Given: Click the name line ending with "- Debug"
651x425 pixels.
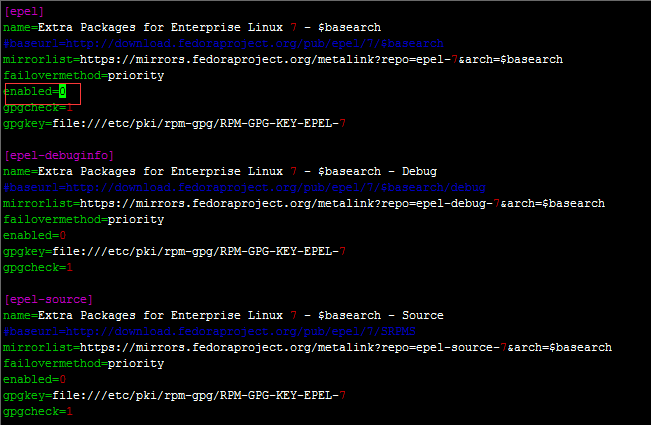Looking at the screenshot, I should (x=220, y=171).
